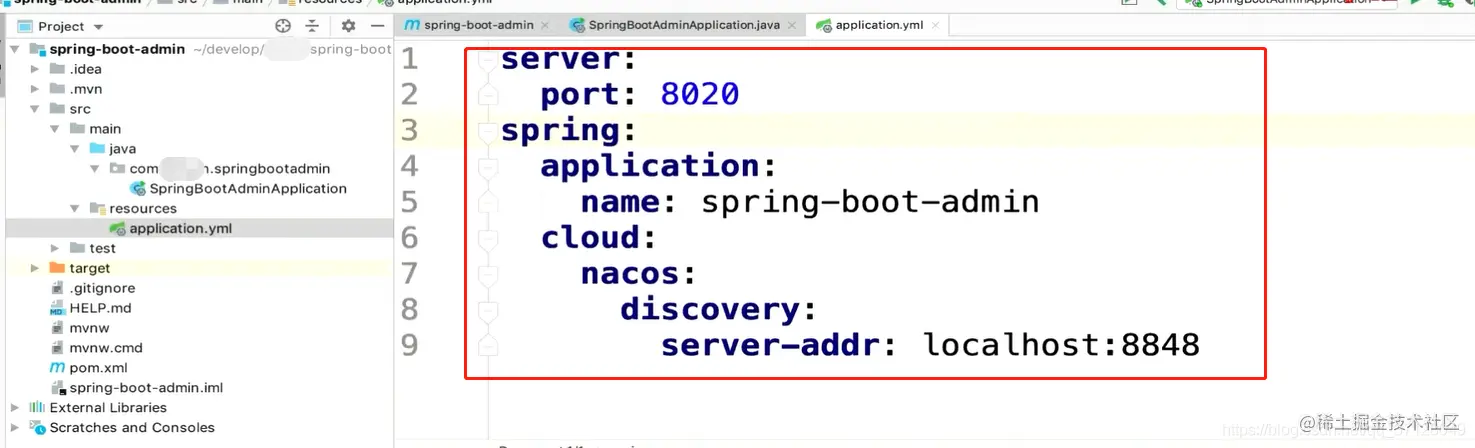
Task: Click the Scratches and Consoles label
Action: coord(132,428)
